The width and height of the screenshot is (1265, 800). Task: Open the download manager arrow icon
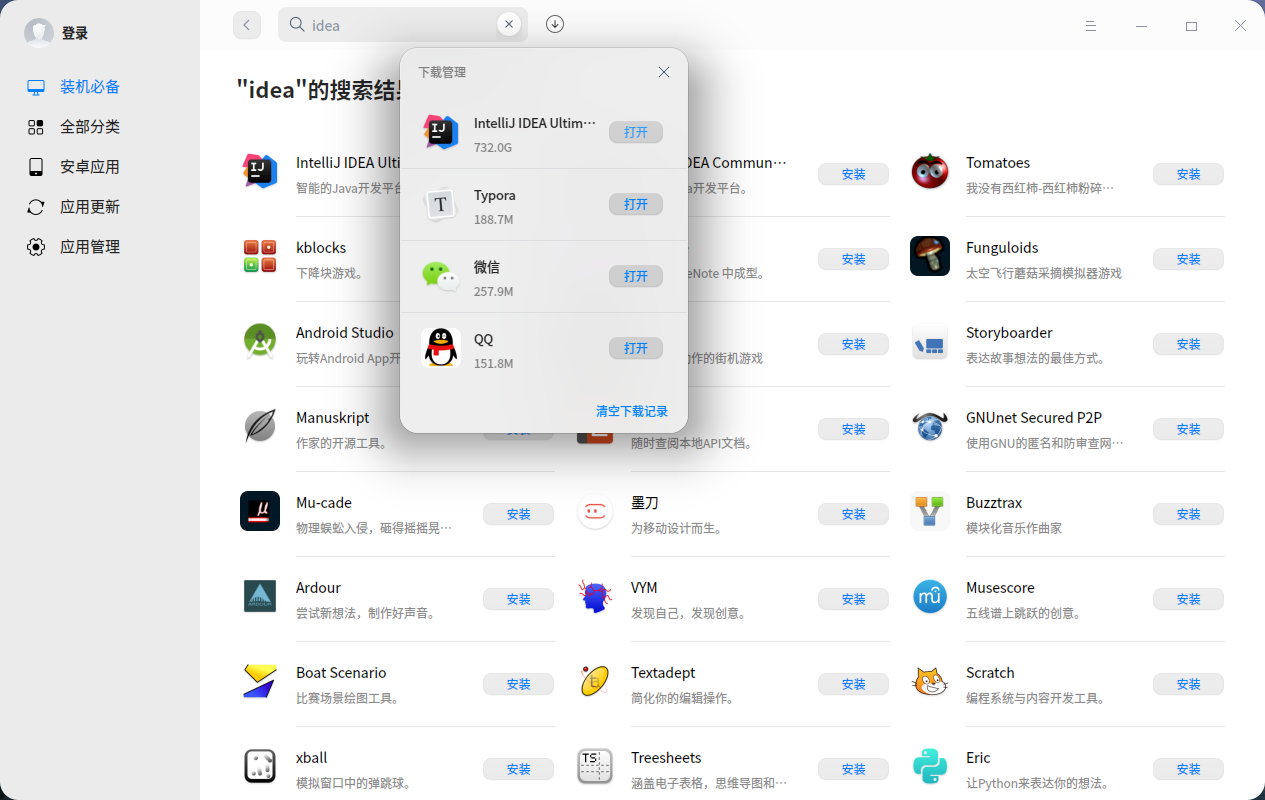point(555,24)
